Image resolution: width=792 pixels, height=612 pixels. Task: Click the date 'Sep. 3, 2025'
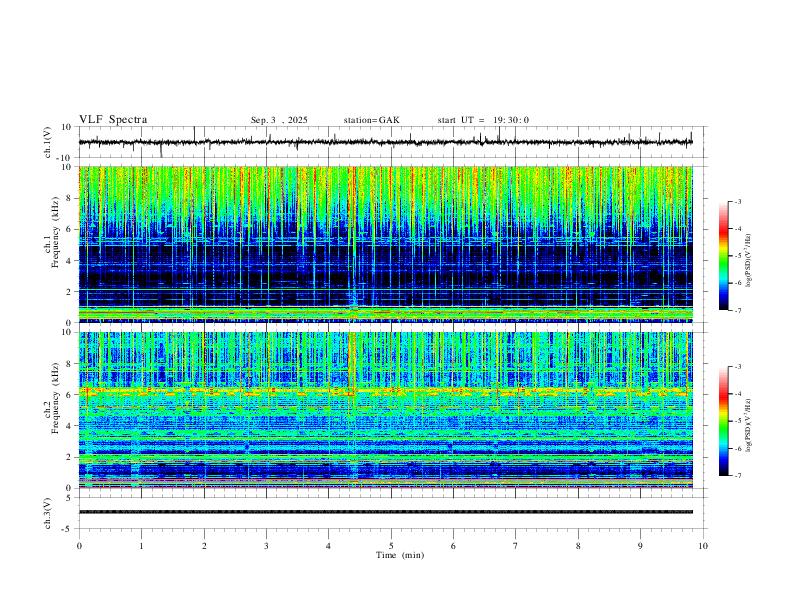[279, 120]
